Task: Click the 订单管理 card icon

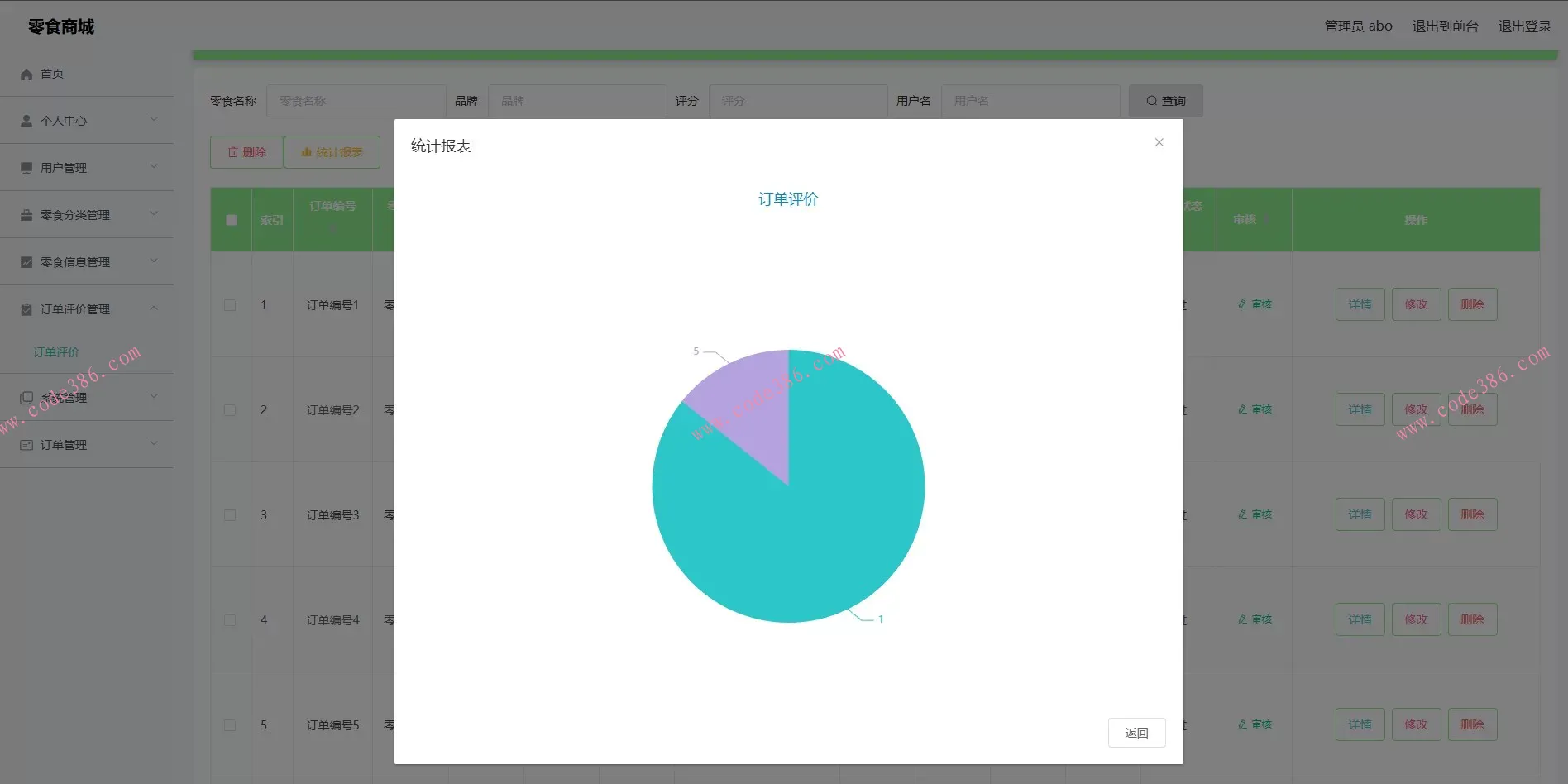Action: (26, 445)
